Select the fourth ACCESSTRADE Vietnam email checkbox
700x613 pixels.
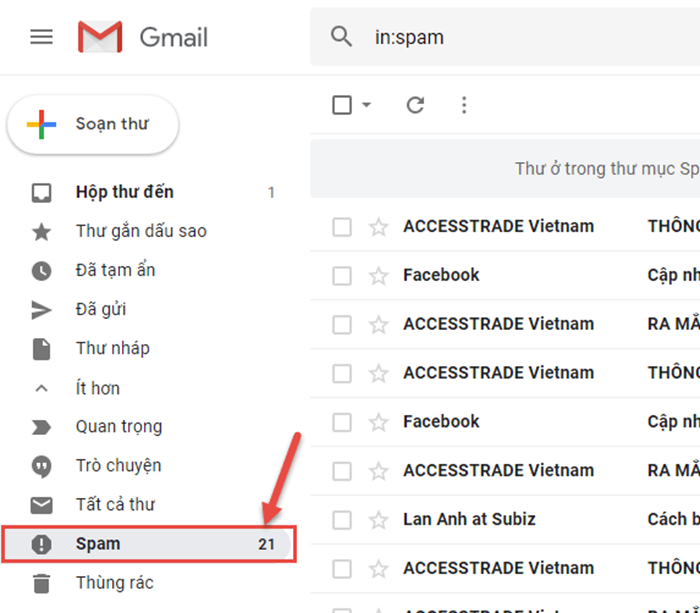click(x=342, y=471)
